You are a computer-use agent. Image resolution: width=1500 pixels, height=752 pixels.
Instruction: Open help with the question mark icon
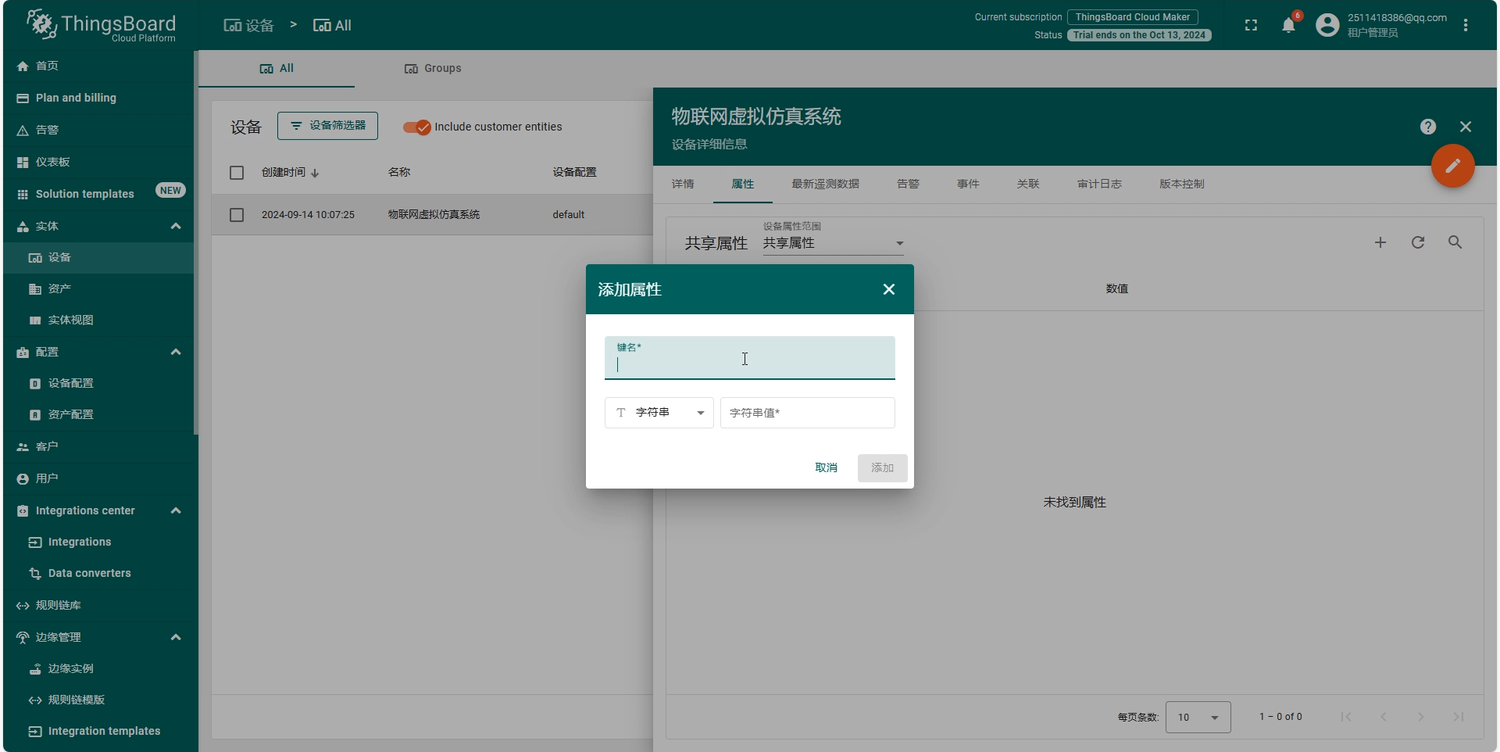(x=1428, y=127)
